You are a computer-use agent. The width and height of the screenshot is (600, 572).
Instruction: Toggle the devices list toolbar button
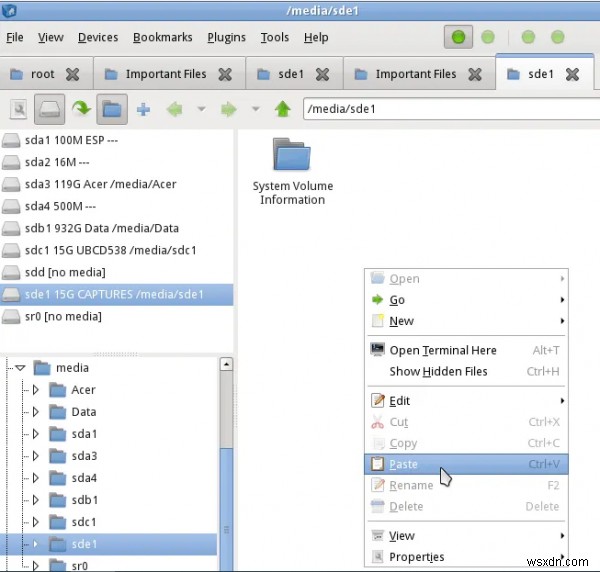pyautogui.click(x=49, y=109)
